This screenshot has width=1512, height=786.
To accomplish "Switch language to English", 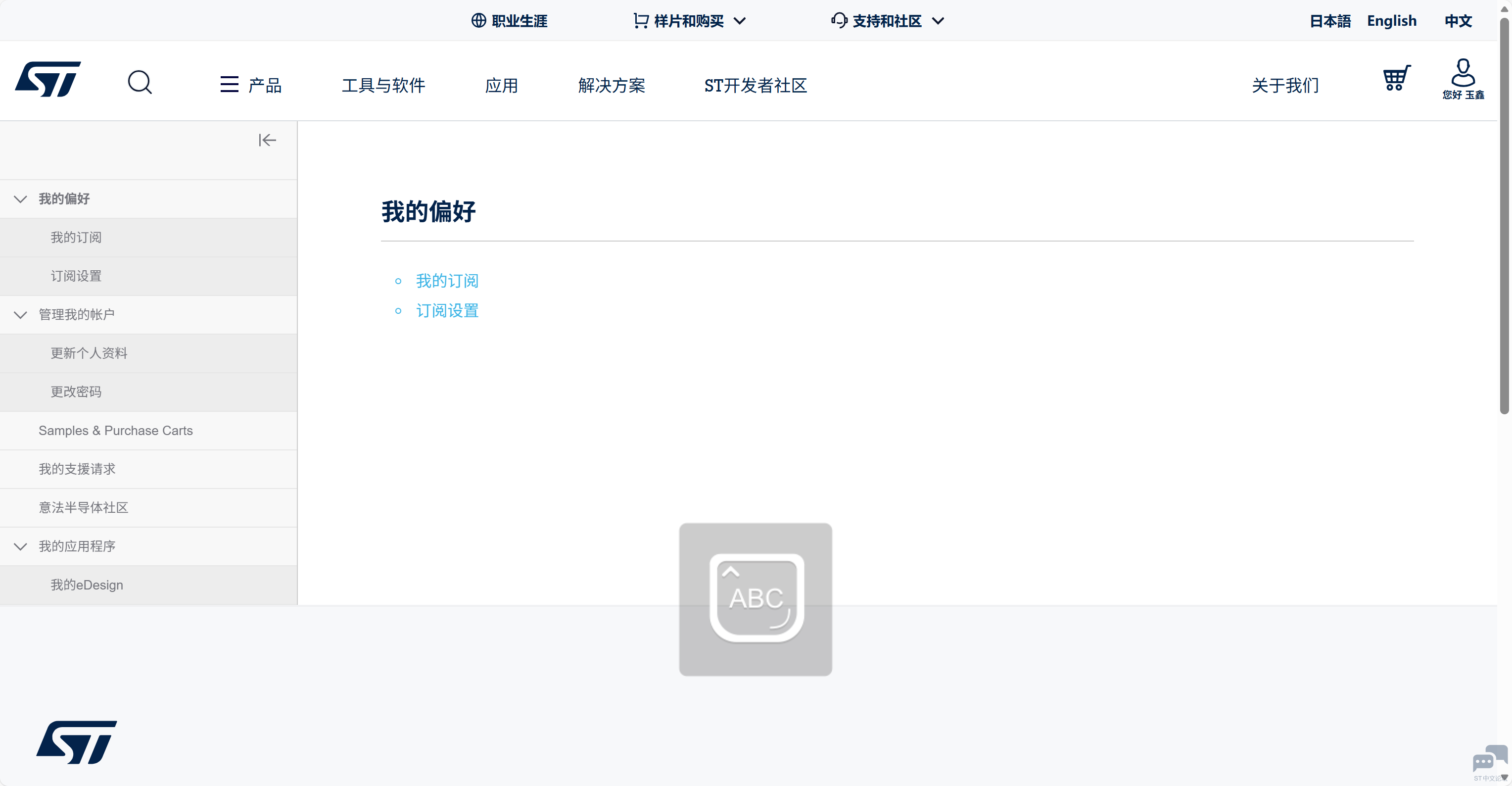I will click(1391, 21).
